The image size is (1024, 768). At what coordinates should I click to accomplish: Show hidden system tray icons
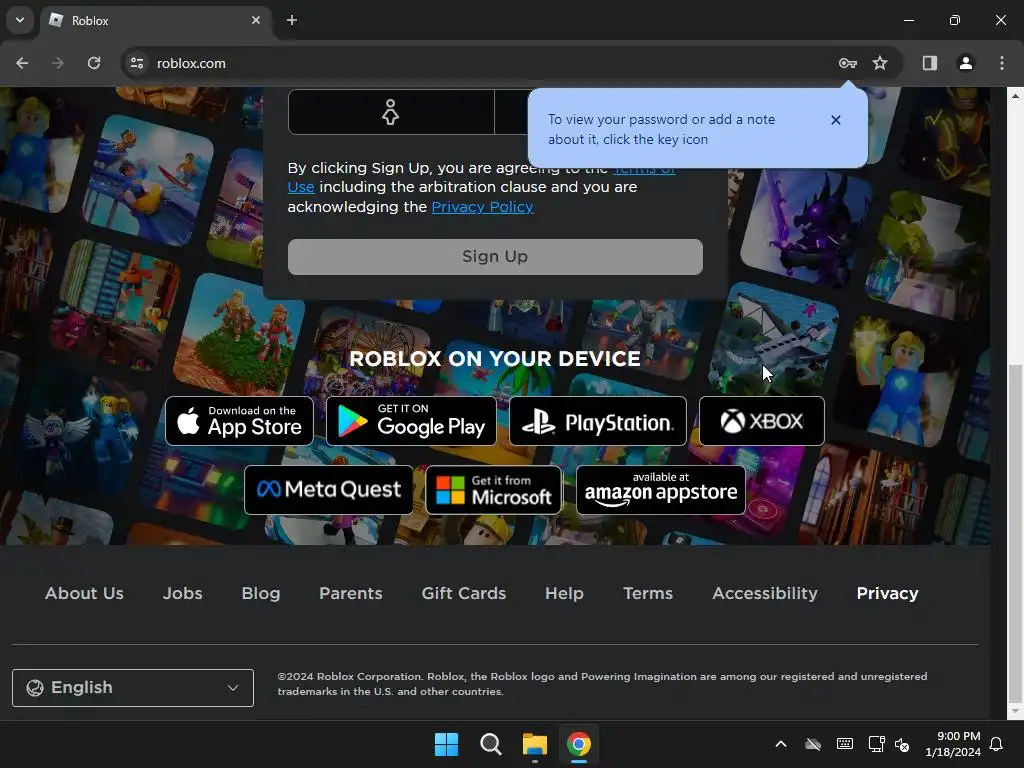[x=780, y=744]
